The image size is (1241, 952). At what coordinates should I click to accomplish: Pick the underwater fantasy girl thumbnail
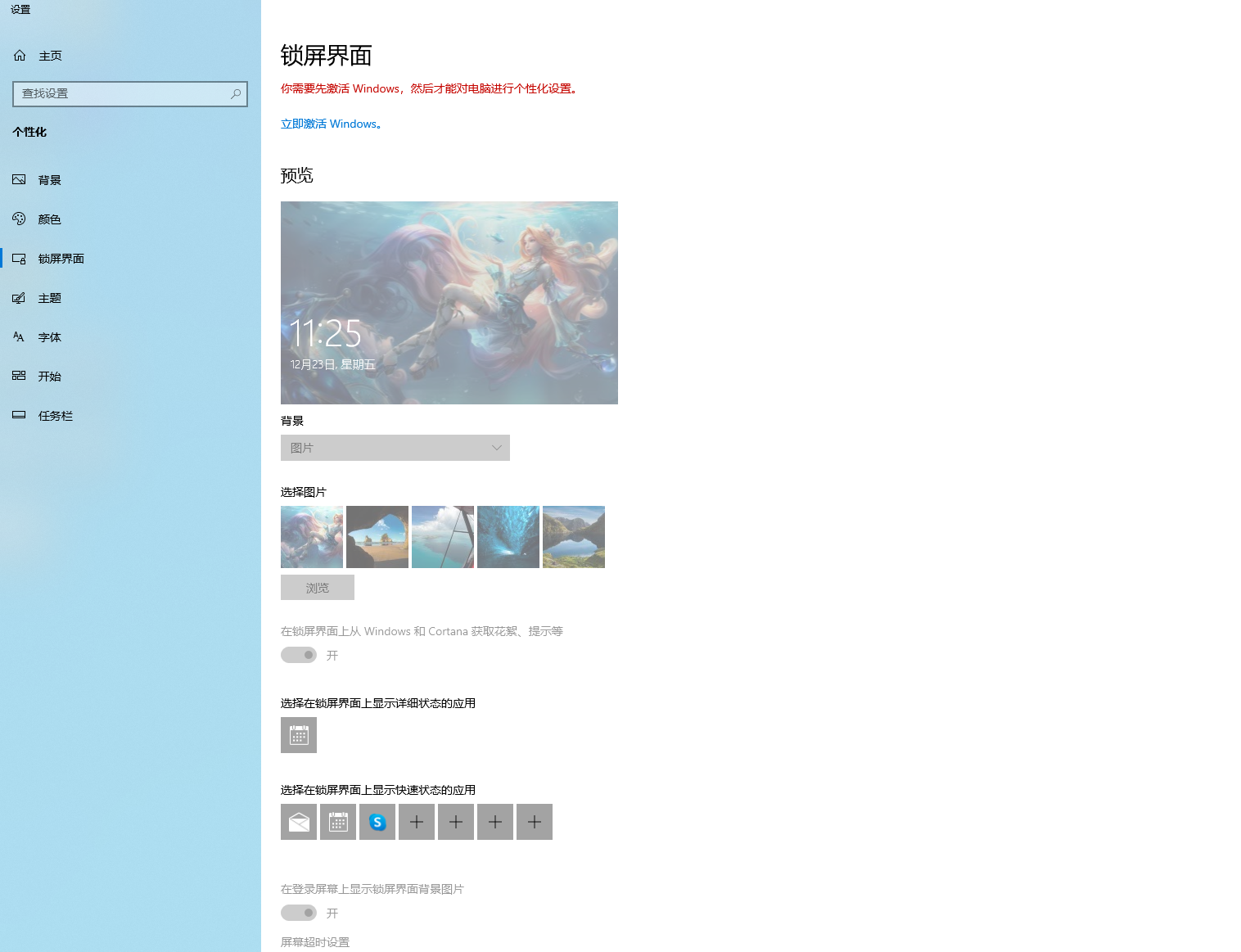(312, 537)
